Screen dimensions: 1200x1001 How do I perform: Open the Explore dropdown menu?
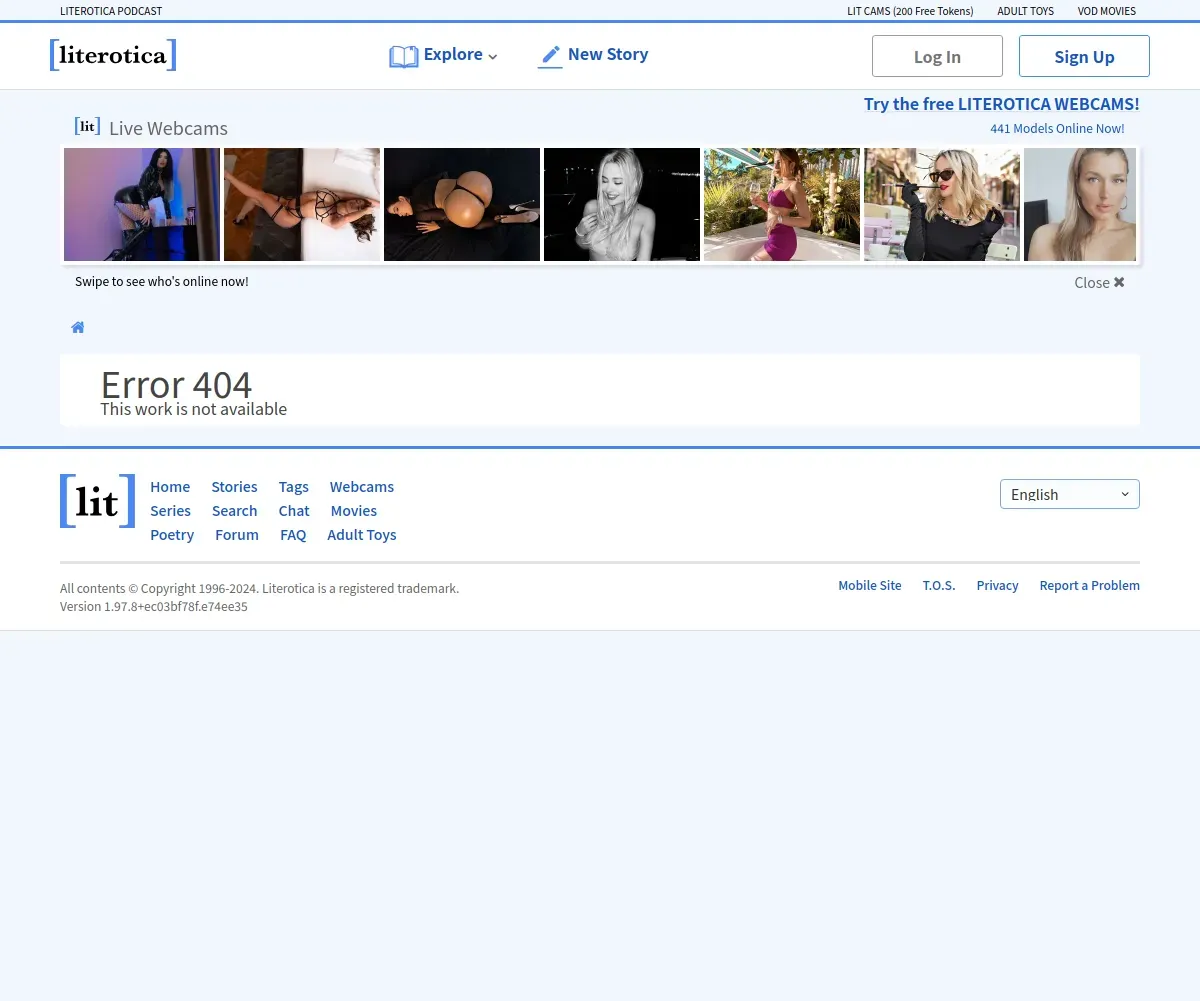(443, 55)
